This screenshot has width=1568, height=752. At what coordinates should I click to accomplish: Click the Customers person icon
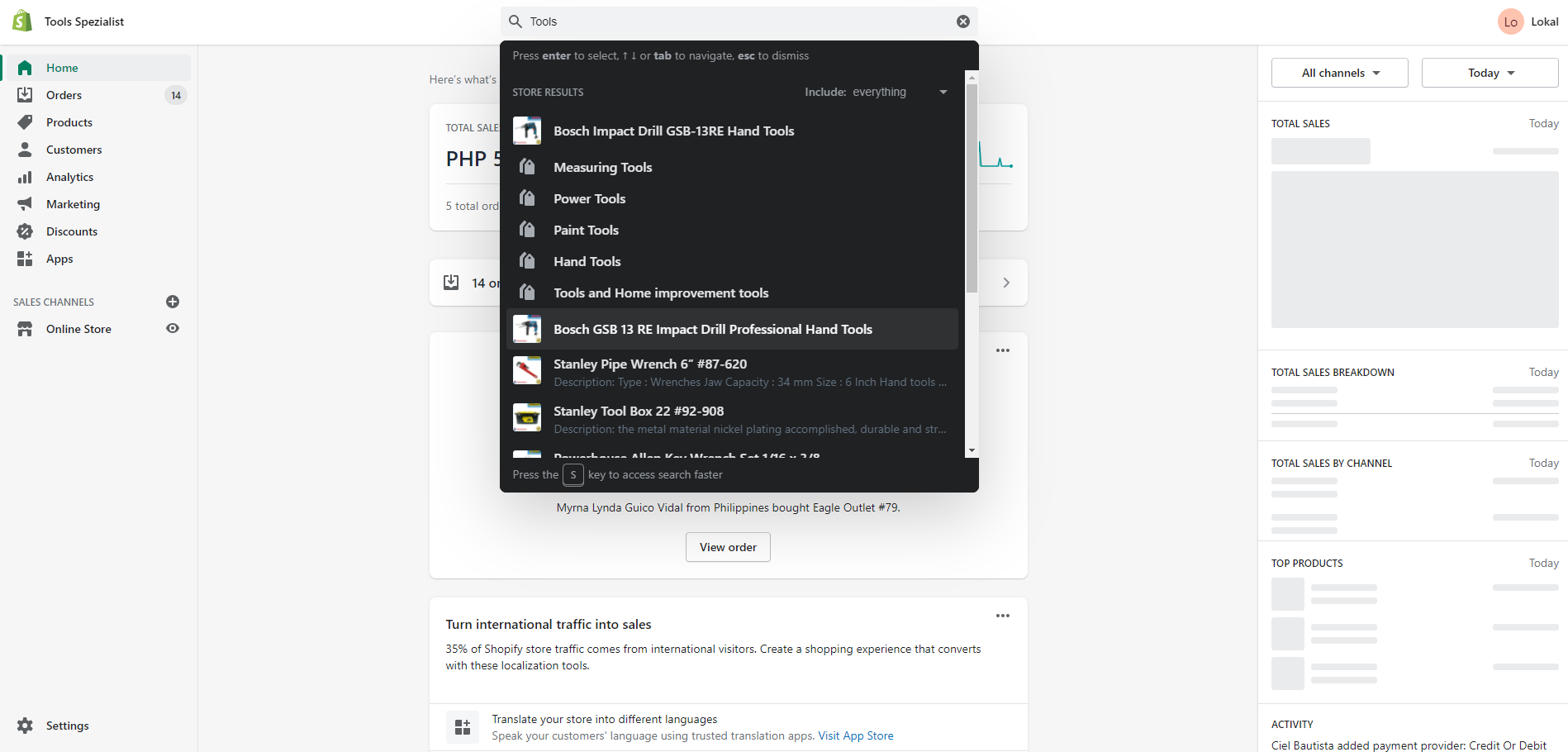click(x=25, y=150)
